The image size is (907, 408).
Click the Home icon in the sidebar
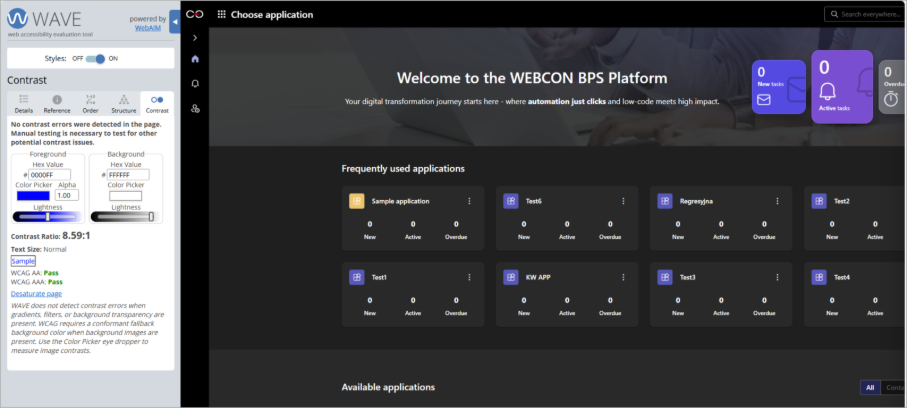click(195, 59)
